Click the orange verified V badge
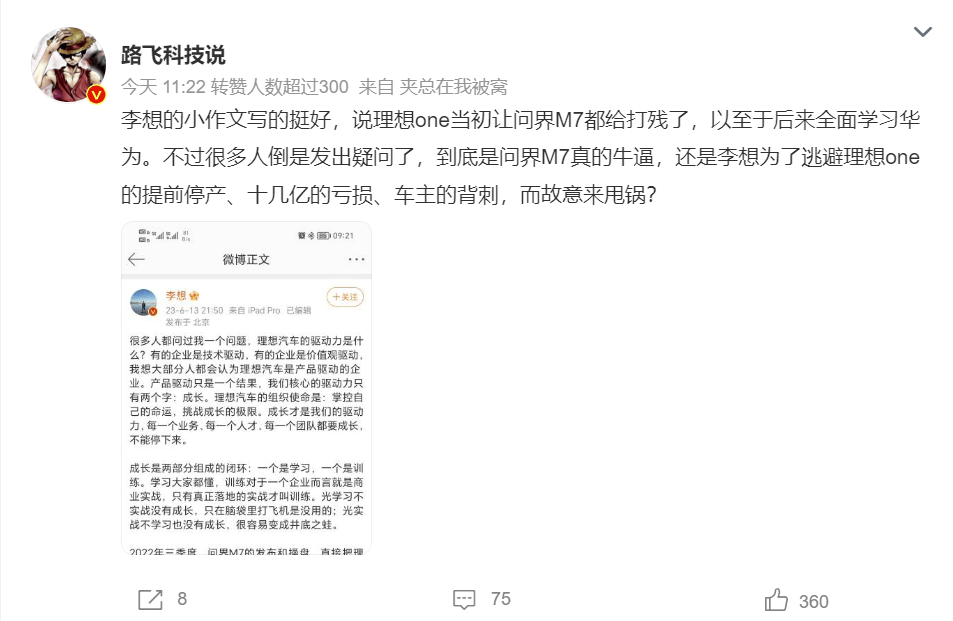Viewport: 953px width, 621px height. (x=96, y=94)
